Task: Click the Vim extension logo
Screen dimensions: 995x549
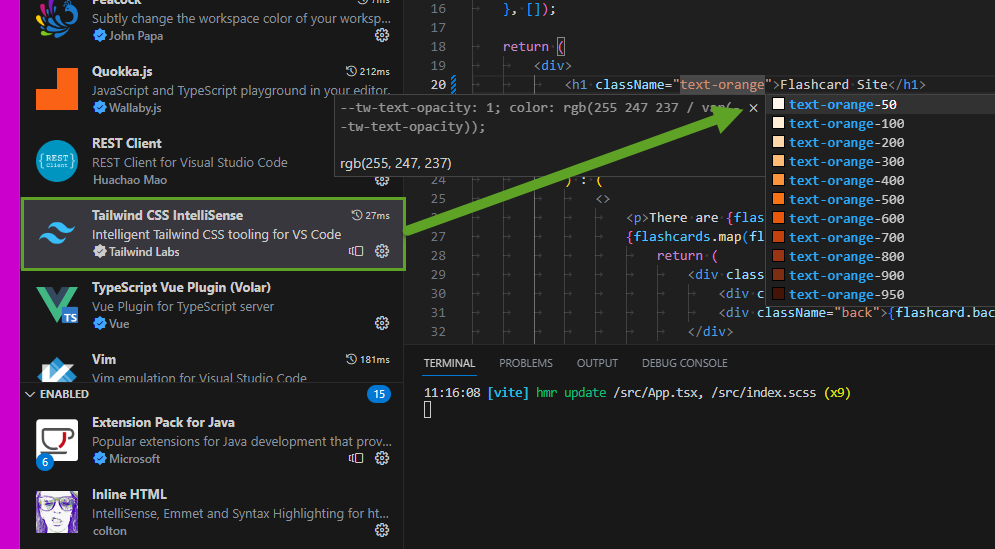Action: [x=57, y=369]
